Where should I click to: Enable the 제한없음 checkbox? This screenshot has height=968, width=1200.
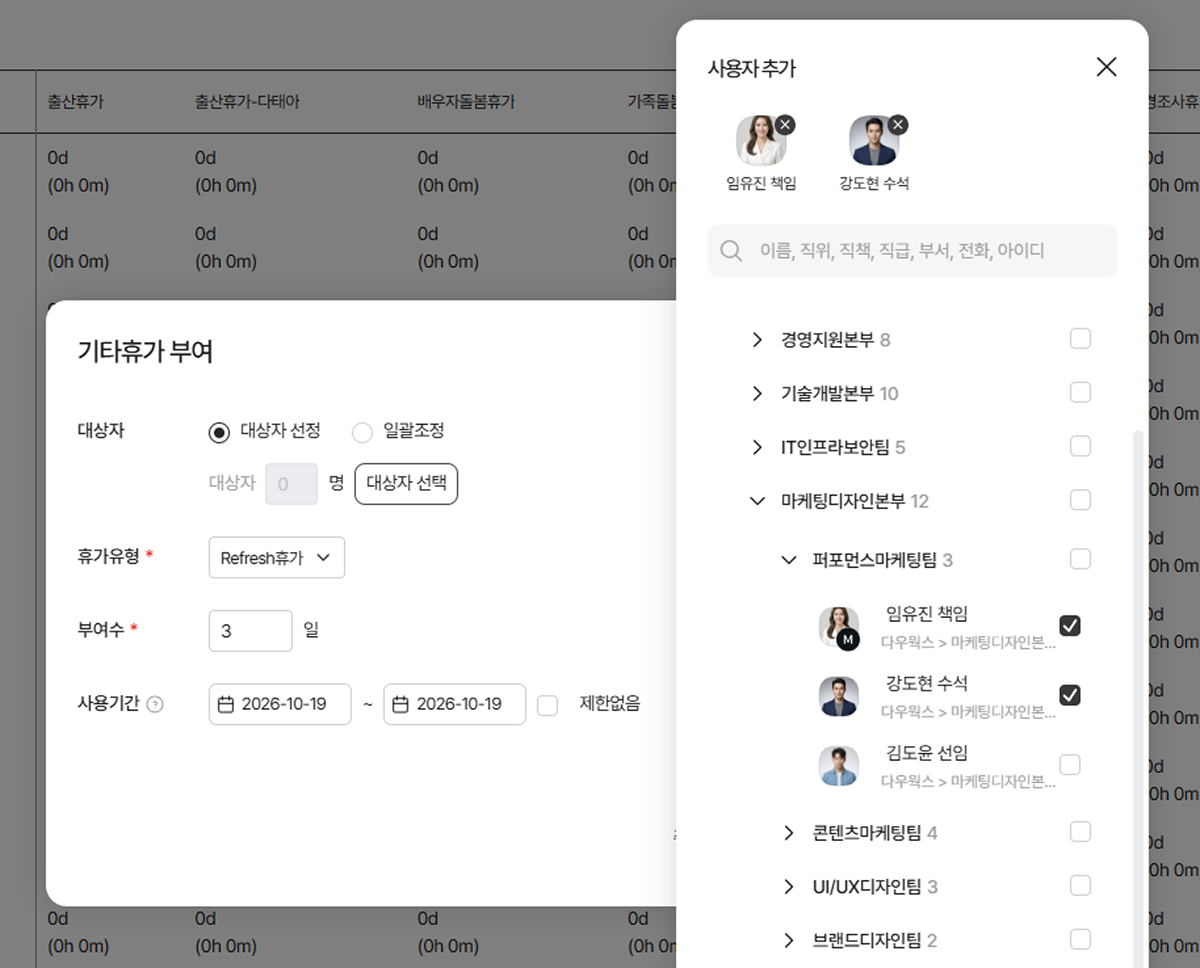(547, 705)
